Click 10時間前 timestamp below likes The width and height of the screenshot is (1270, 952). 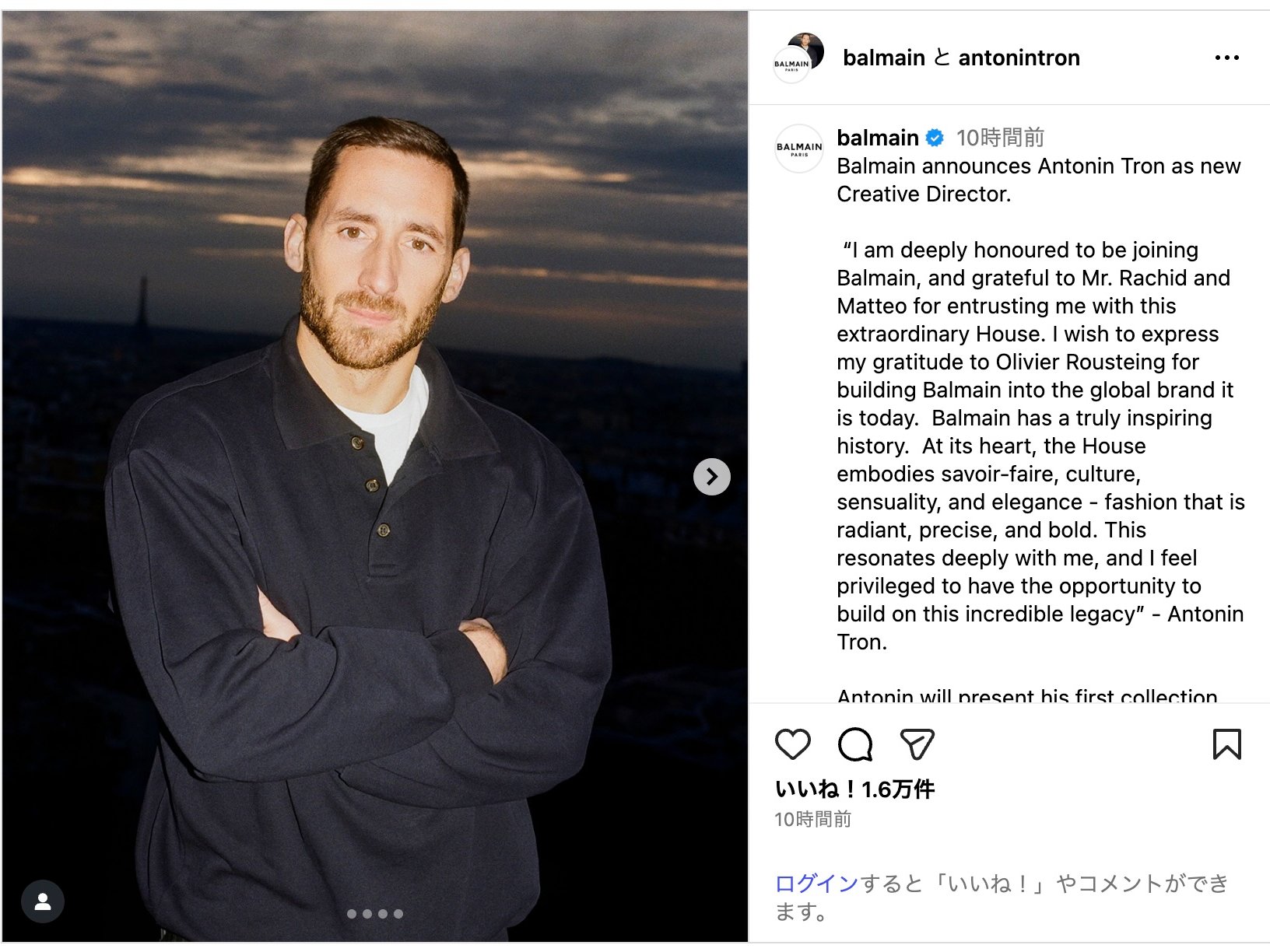(x=812, y=819)
